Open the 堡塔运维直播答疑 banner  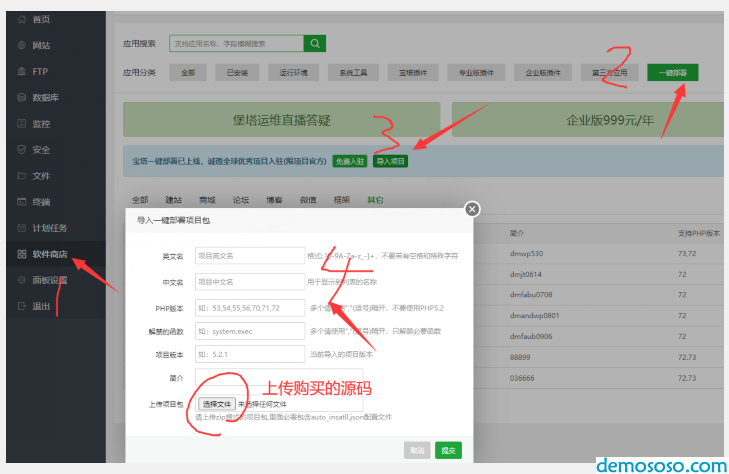pos(282,120)
